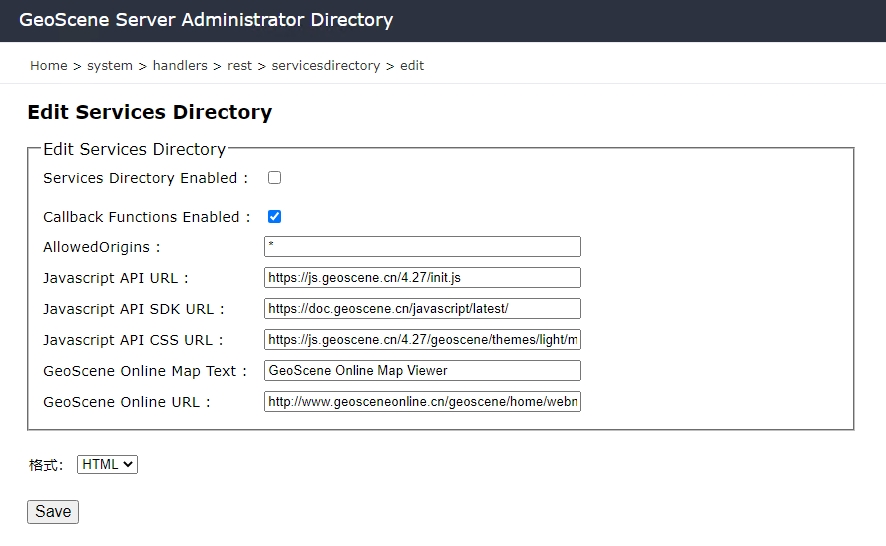
Task: Click the Edit Services Directory page heading
Action: (149, 112)
